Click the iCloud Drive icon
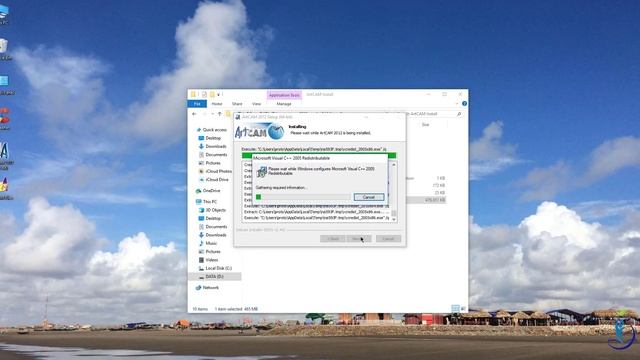The image size is (640, 360). (201, 180)
